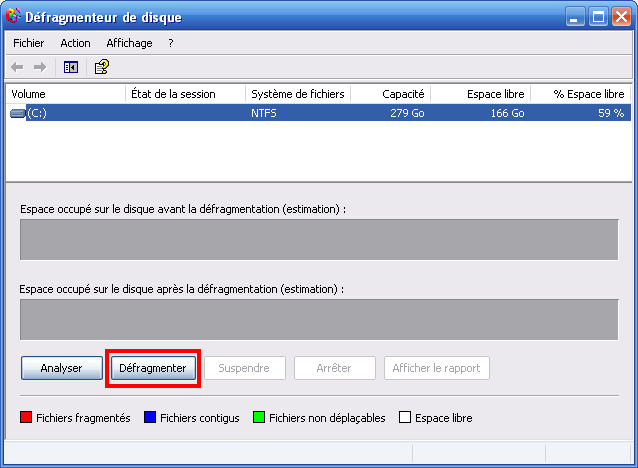Start defragmentation with the Défragmenter button
Screen dimensions: 638x468
(x=153, y=368)
